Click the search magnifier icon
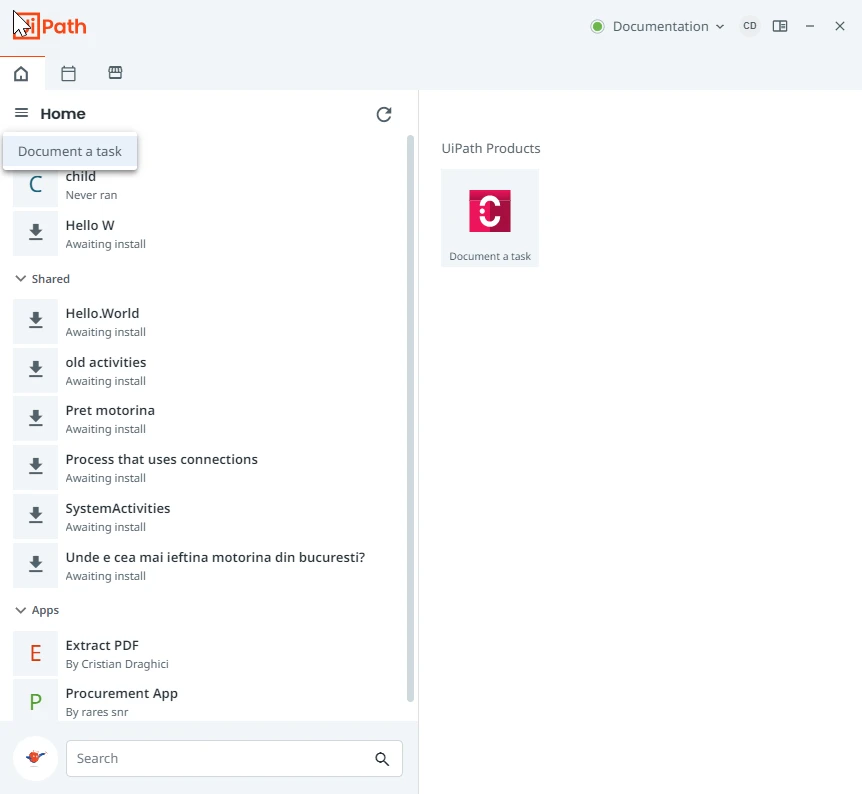 (x=382, y=759)
